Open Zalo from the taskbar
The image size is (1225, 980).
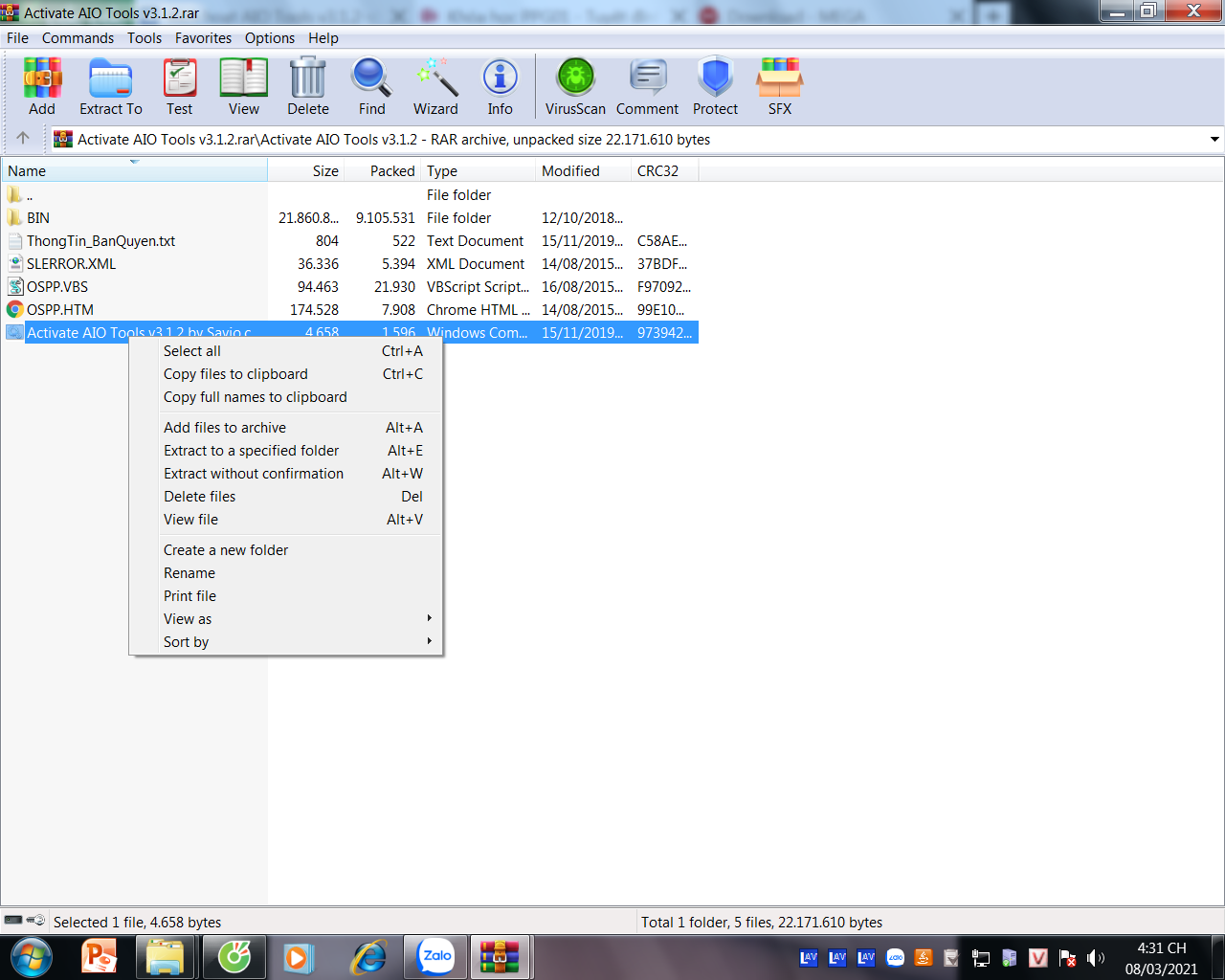tap(436, 957)
